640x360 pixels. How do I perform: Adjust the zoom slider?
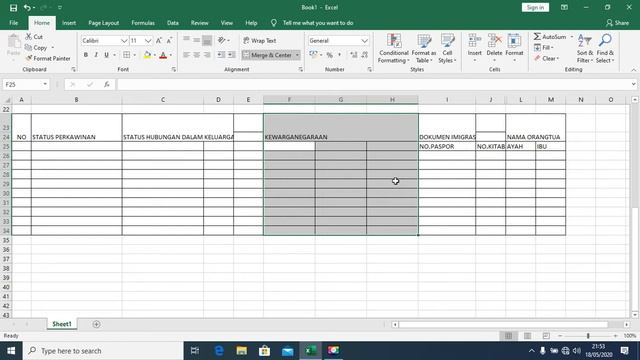[x=588, y=336]
